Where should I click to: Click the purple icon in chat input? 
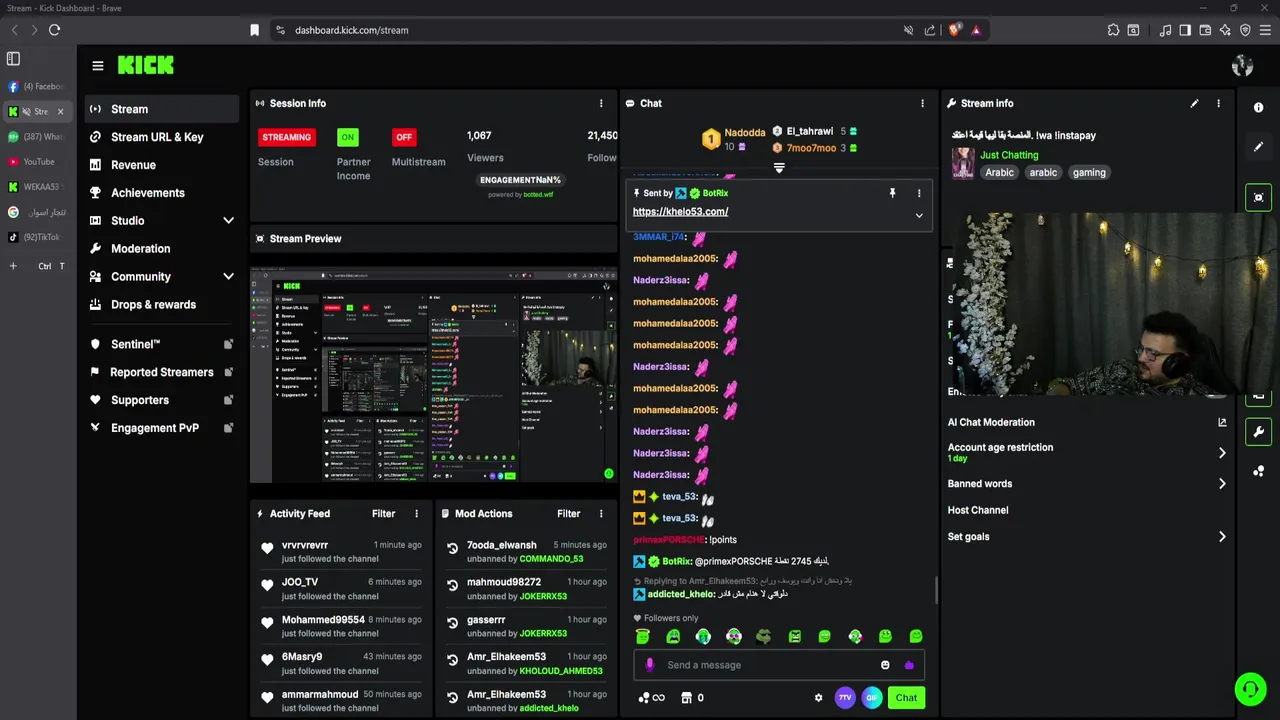909,665
